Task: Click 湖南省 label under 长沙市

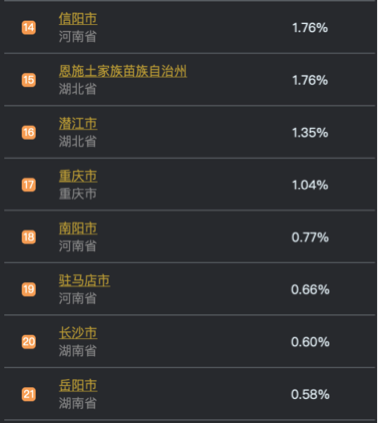Action: [78, 351]
